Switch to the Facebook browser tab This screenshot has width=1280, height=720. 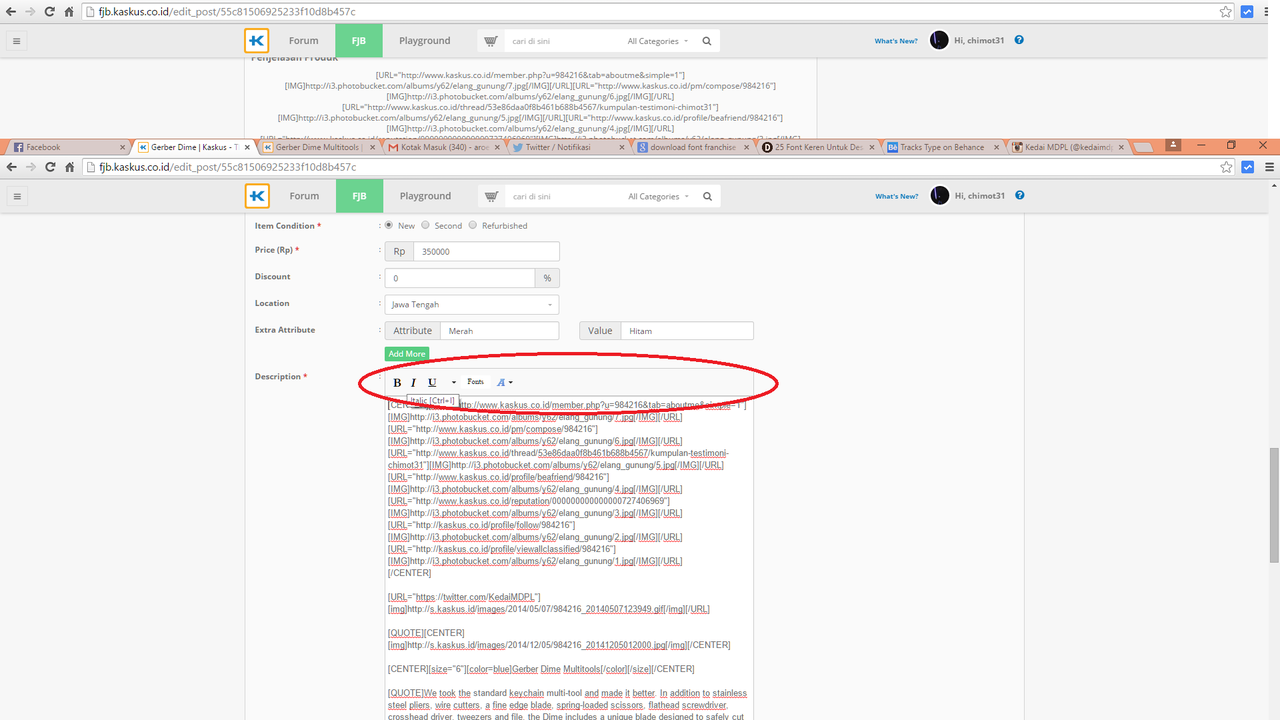click(x=67, y=147)
